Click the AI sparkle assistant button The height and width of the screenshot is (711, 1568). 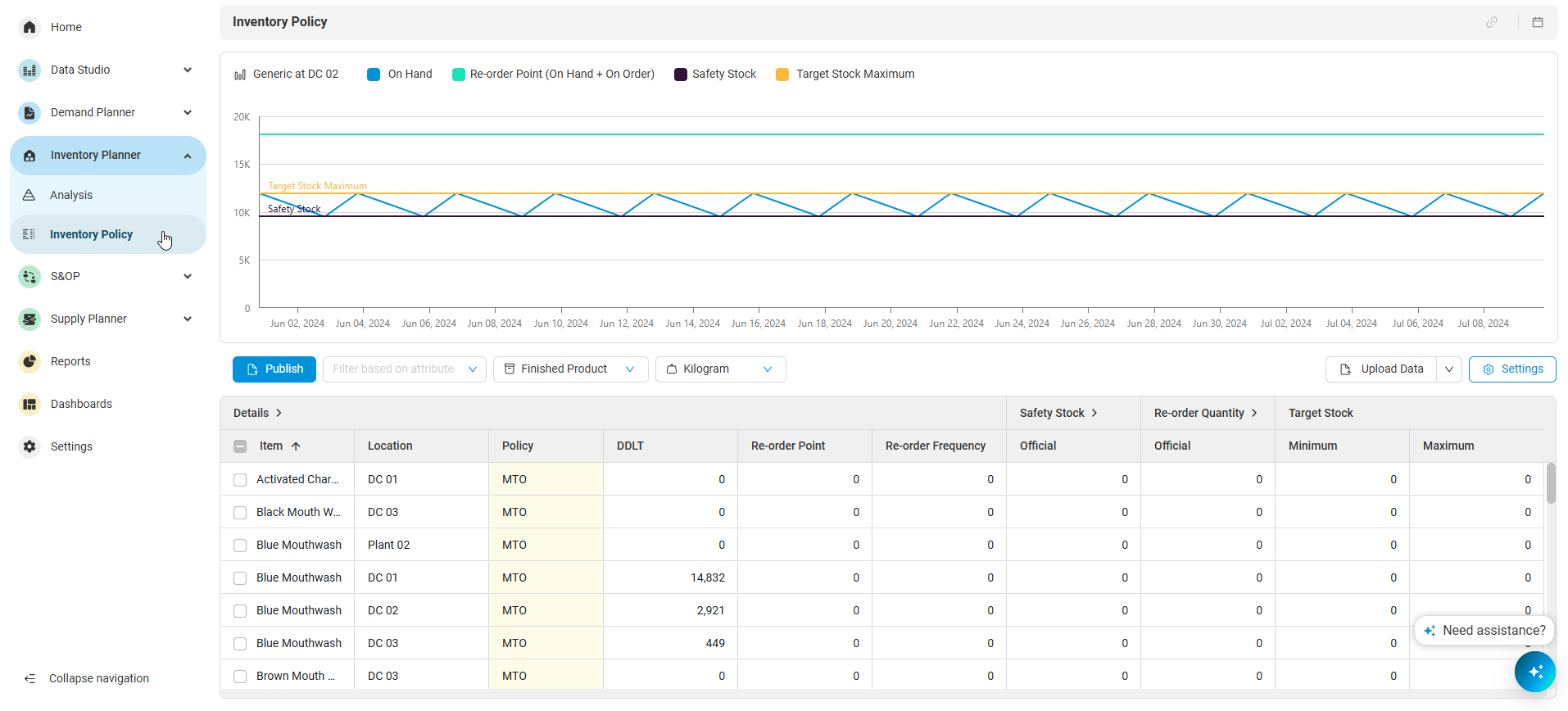point(1534,672)
